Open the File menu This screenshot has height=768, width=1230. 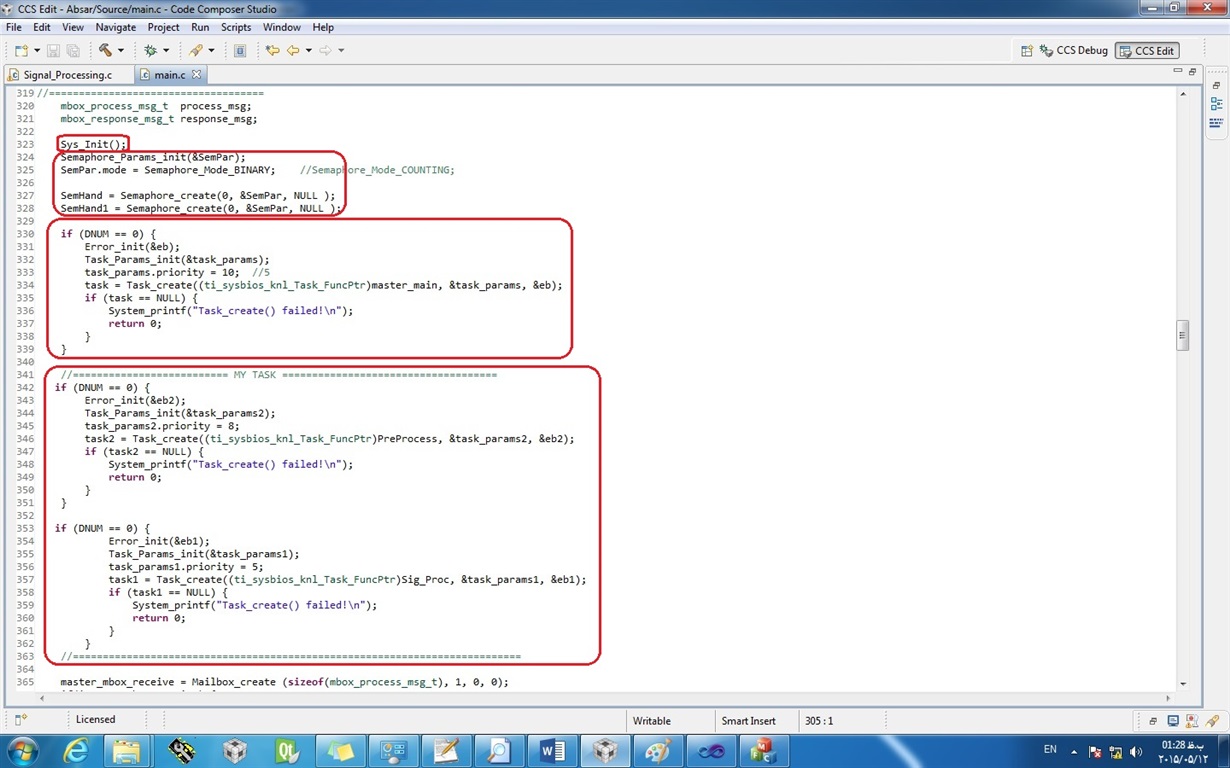pyautogui.click(x=13, y=27)
